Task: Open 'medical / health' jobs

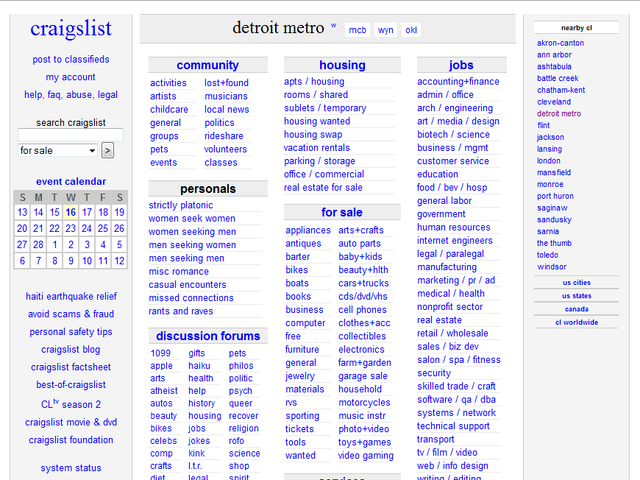Action: 451,293
